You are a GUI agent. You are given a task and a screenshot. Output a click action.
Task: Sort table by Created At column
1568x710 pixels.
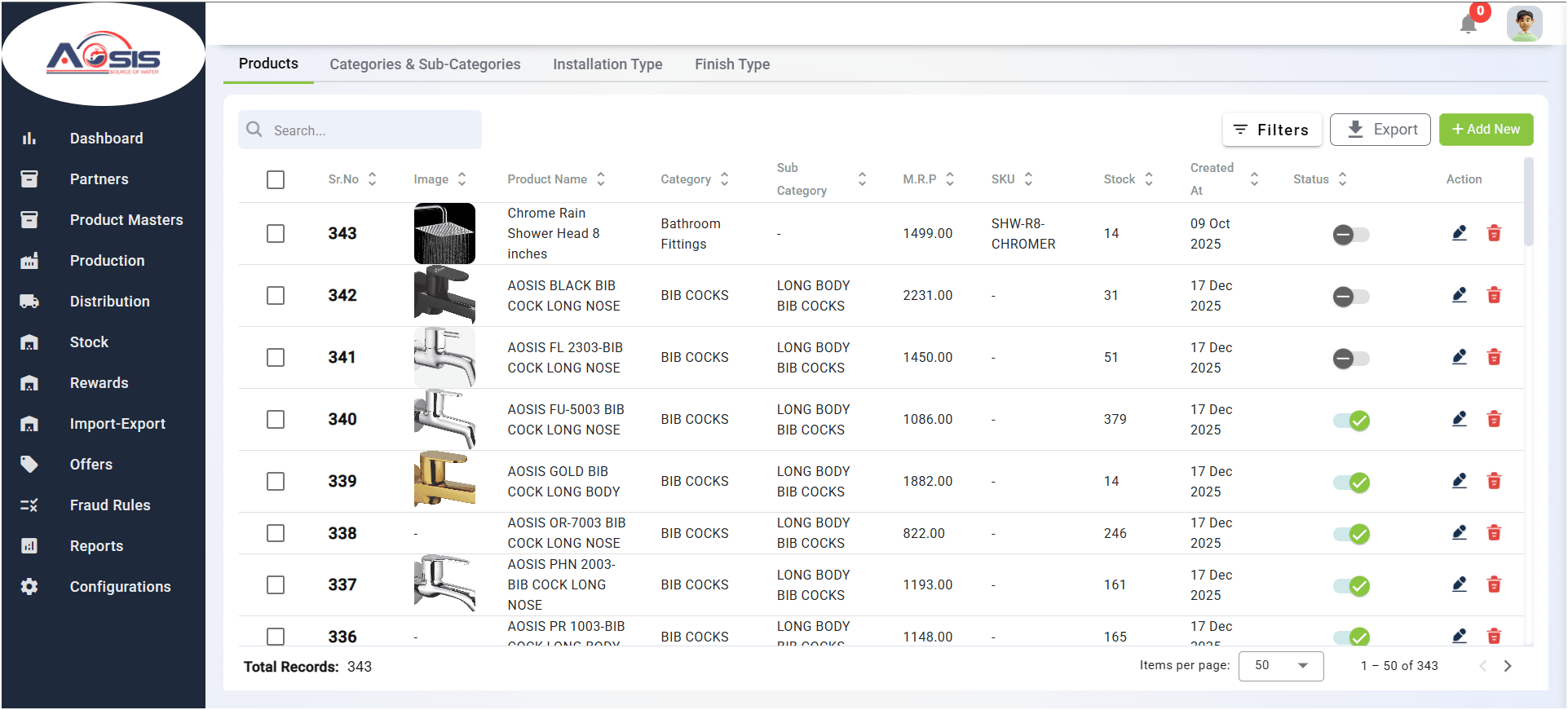click(x=1254, y=179)
